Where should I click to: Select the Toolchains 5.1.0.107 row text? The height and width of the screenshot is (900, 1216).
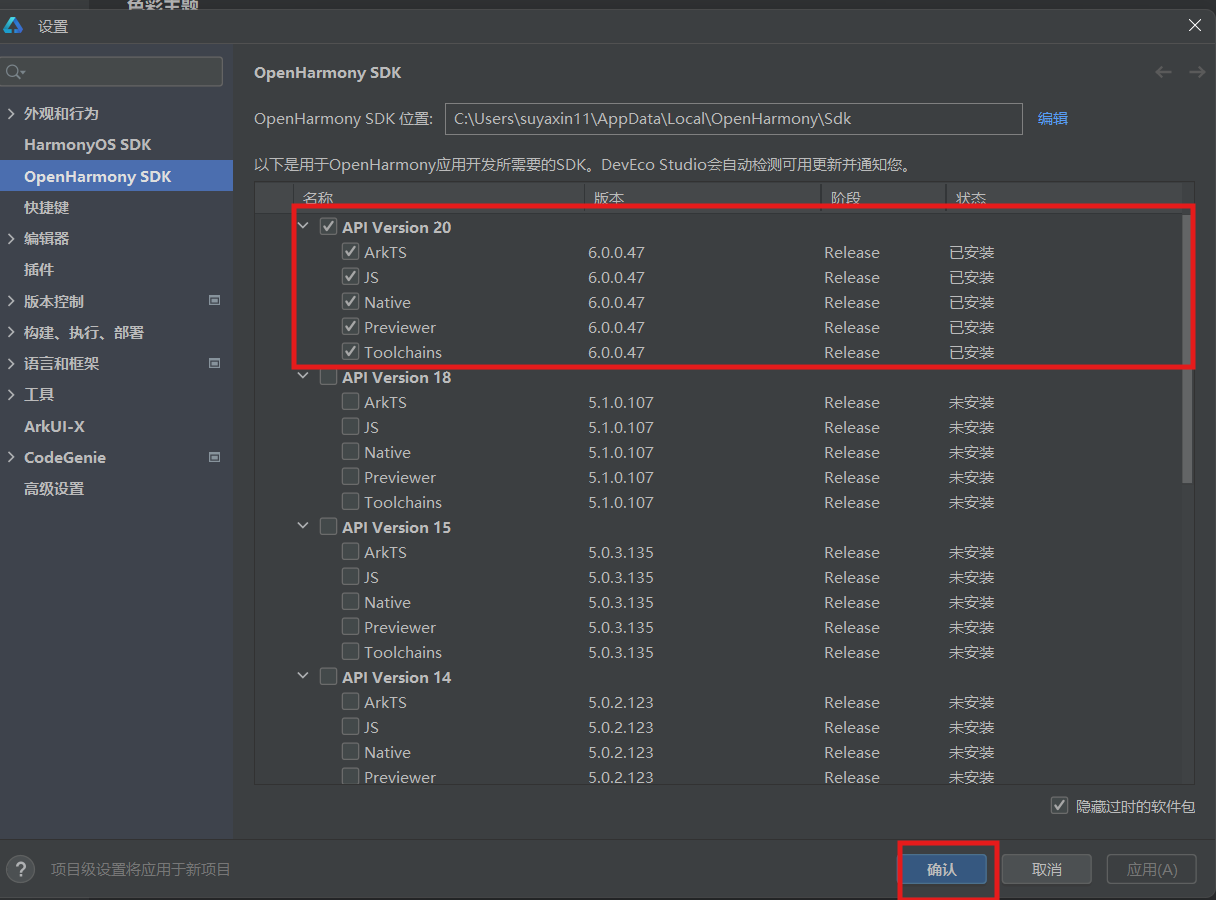click(403, 502)
